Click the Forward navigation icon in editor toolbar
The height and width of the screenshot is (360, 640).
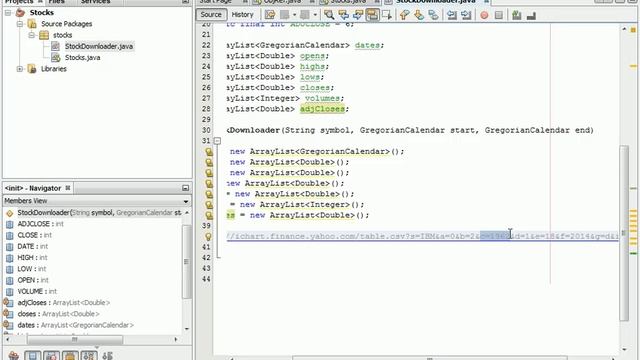click(x=305, y=15)
